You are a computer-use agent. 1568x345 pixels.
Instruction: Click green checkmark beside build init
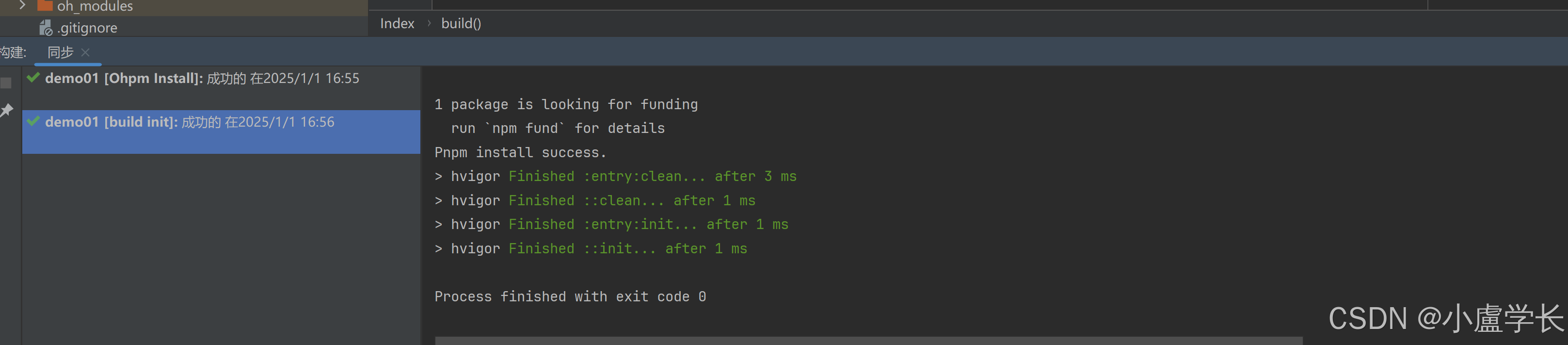click(x=33, y=121)
